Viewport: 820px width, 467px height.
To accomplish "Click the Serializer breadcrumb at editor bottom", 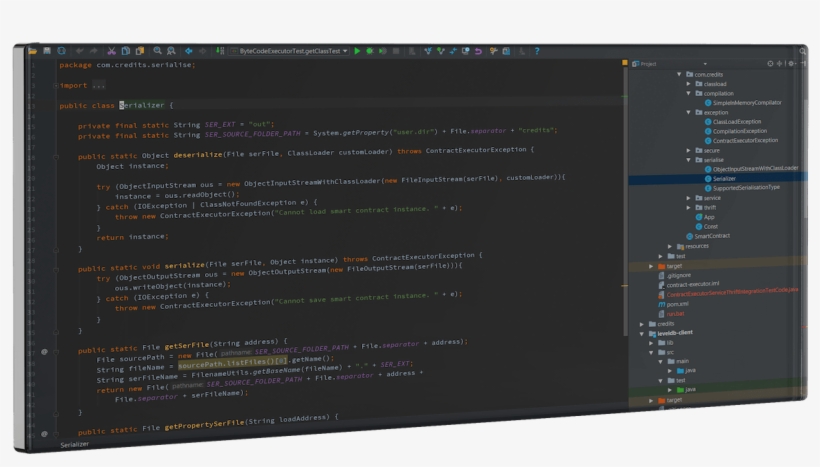I will click(x=74, y=444).
